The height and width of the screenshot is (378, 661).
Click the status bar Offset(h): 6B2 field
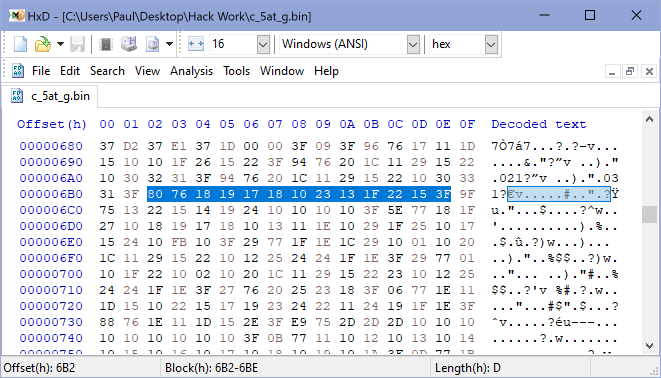pos(39,368)
